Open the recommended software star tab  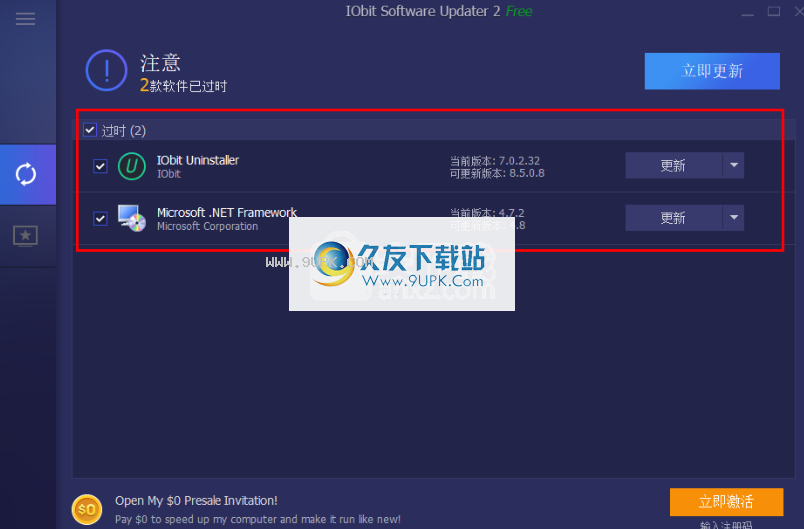coord(25,236)
